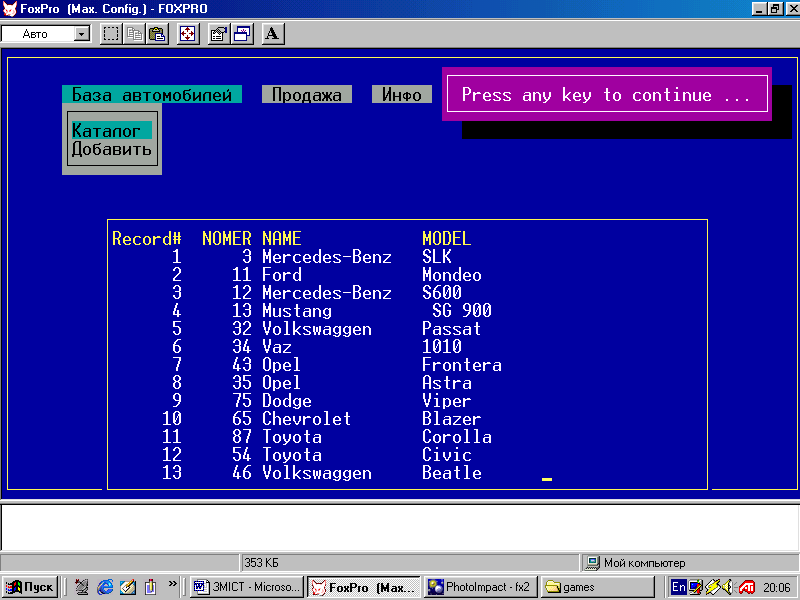Click the 20:06 clock in tray
800x600 pixels.
click(x=777, y=588)
